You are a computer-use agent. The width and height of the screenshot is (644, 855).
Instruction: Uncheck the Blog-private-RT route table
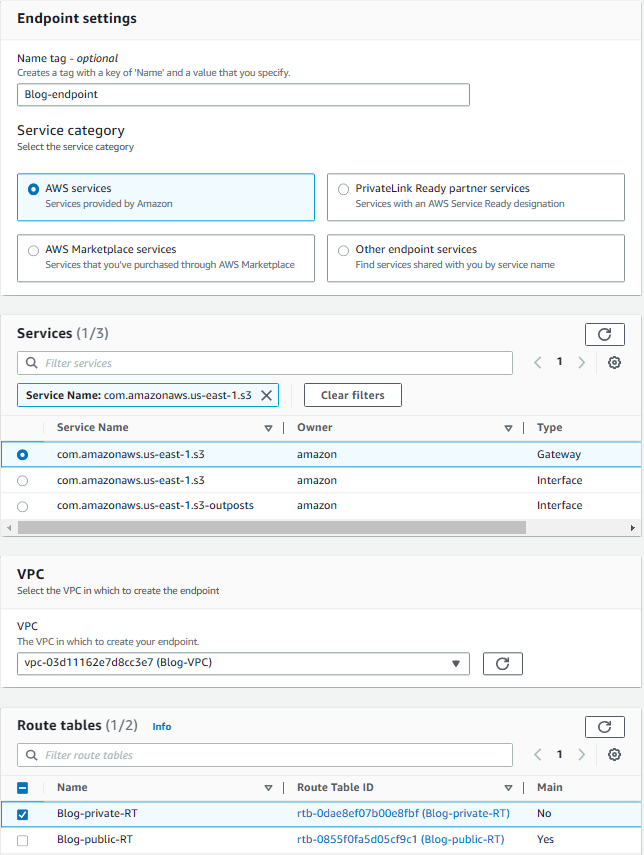[23, 814]
